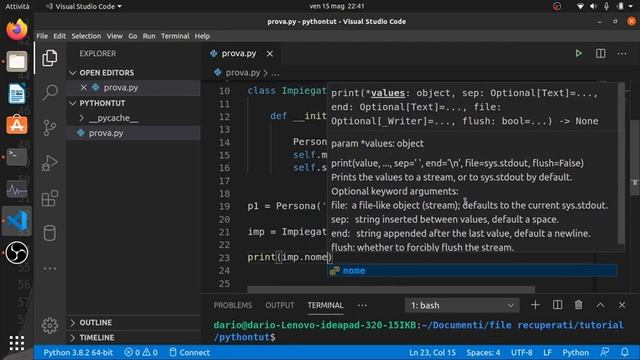The image size is (640, 360).
Task: Split the terminal panel
Action: pyautogui.click(x=557, y=305)
